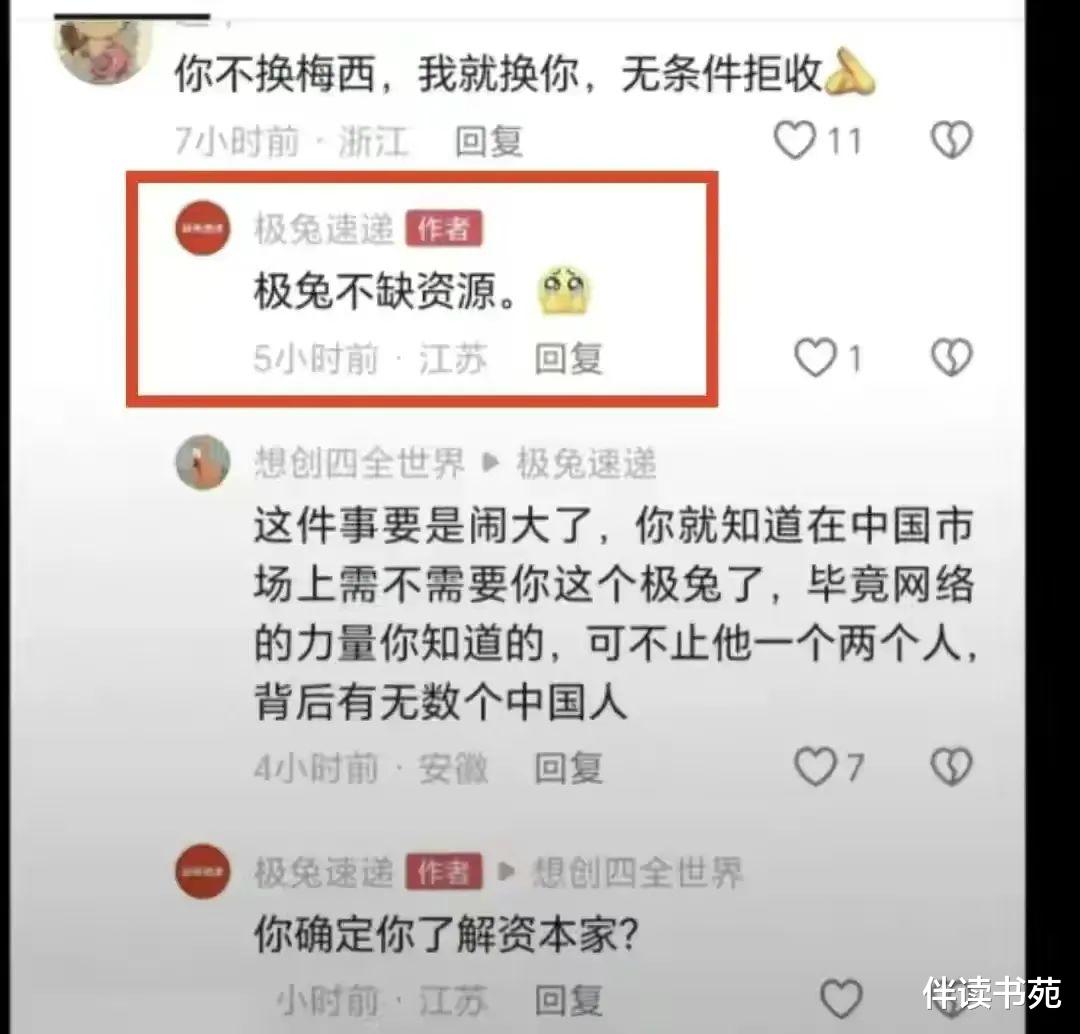Image resolution: width=1080 pixels, height=1034 pixels.
Task: Tap broken heart on 极兔不缺资源 comment
Action: [x=951, y=358]
